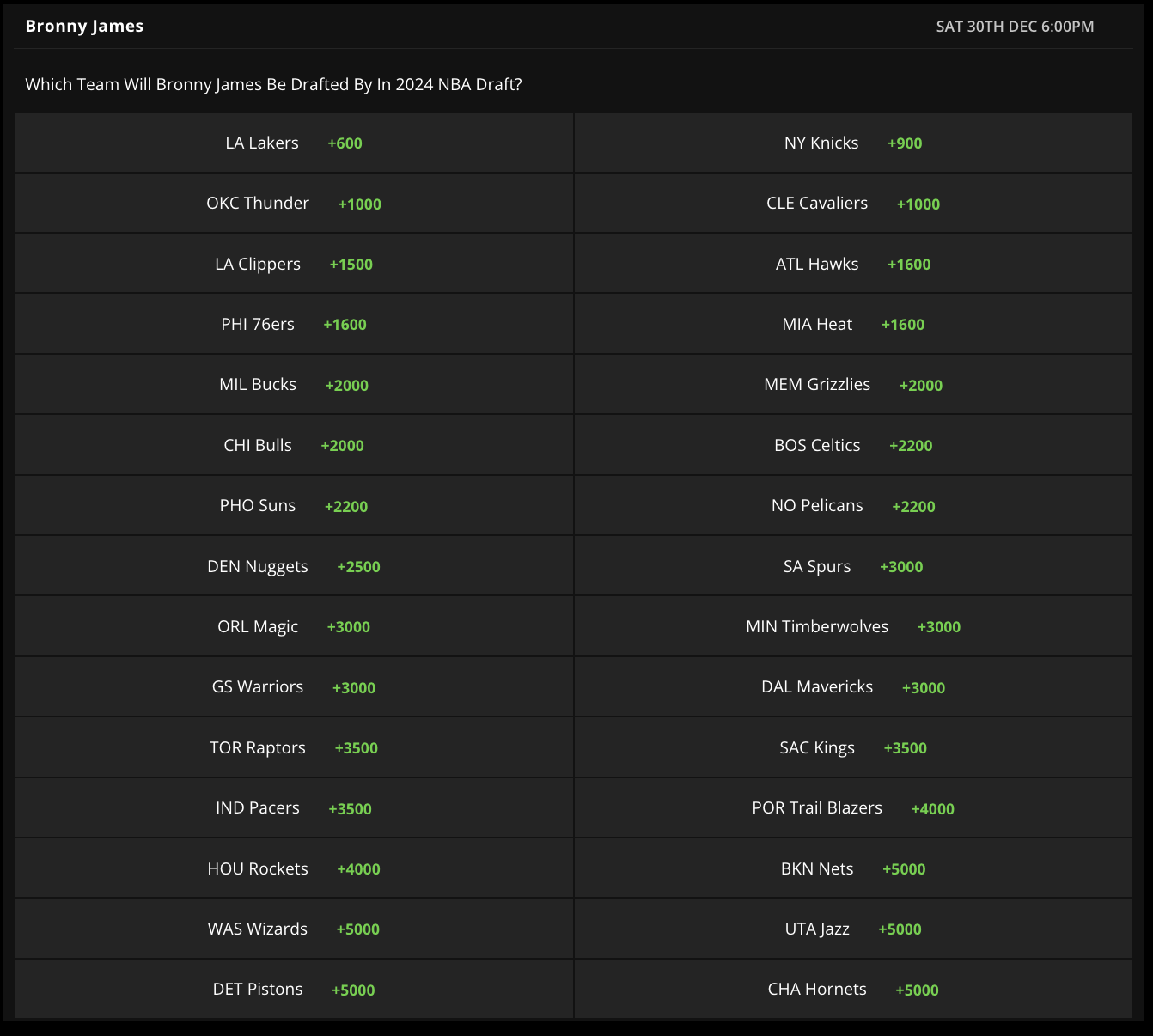Choose DEN Nuggets +2500 odds
Image resolution: width=1153 pixels, height=1036 pixels.
[294, 566]
